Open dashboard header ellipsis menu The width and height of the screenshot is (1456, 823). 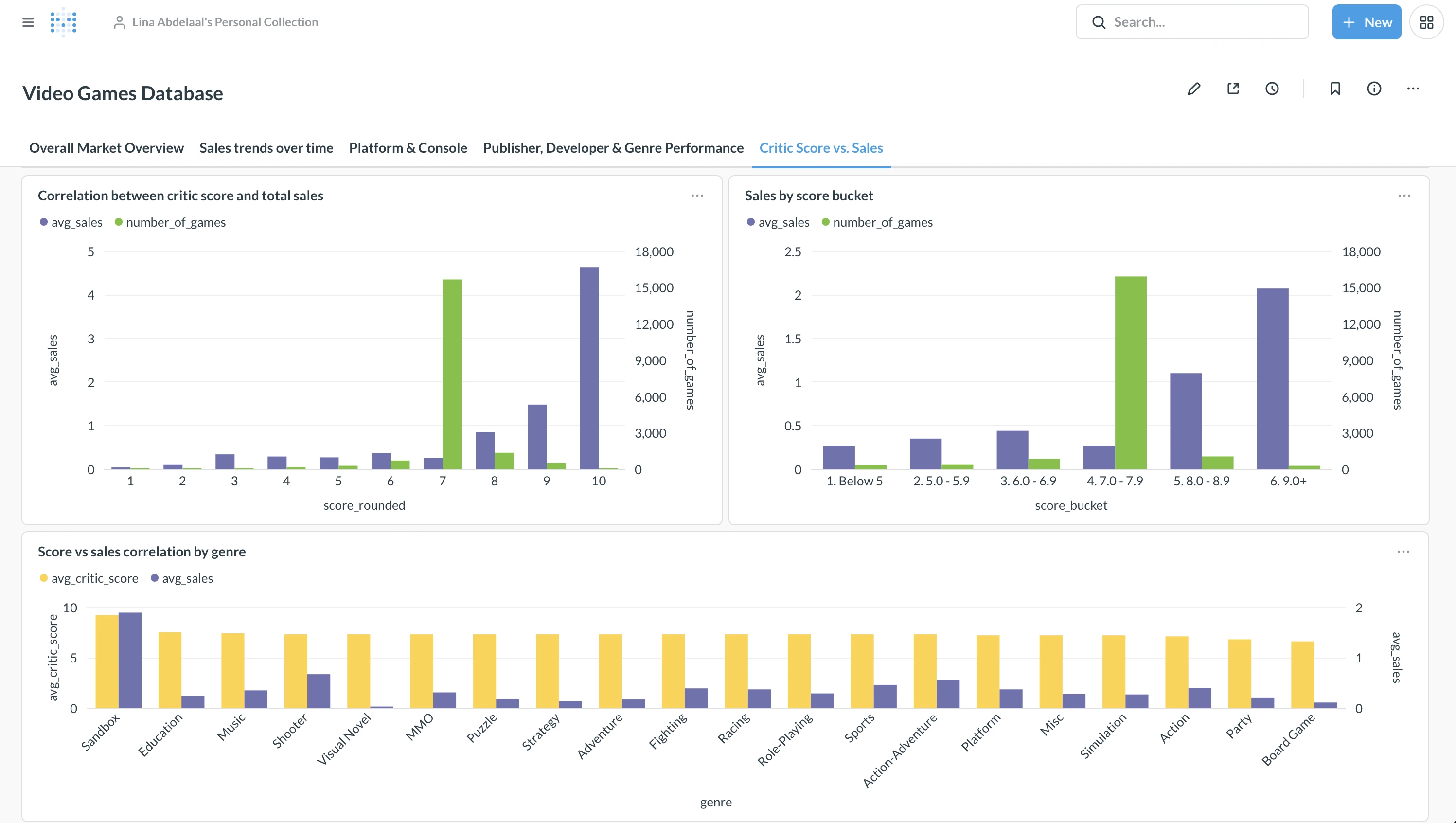tap(1413, 89)
